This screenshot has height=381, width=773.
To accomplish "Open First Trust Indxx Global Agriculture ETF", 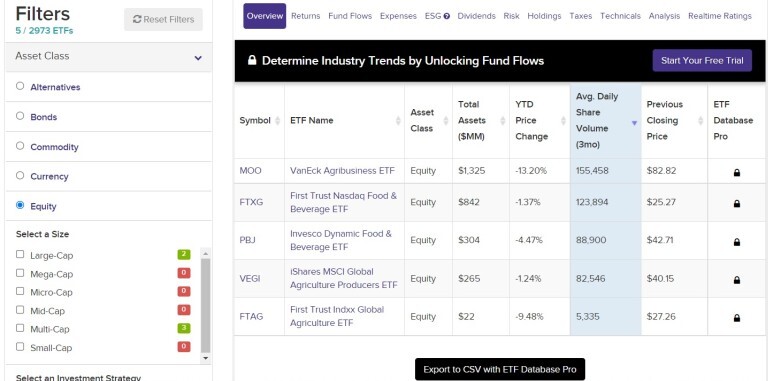I will coord(337,316).
